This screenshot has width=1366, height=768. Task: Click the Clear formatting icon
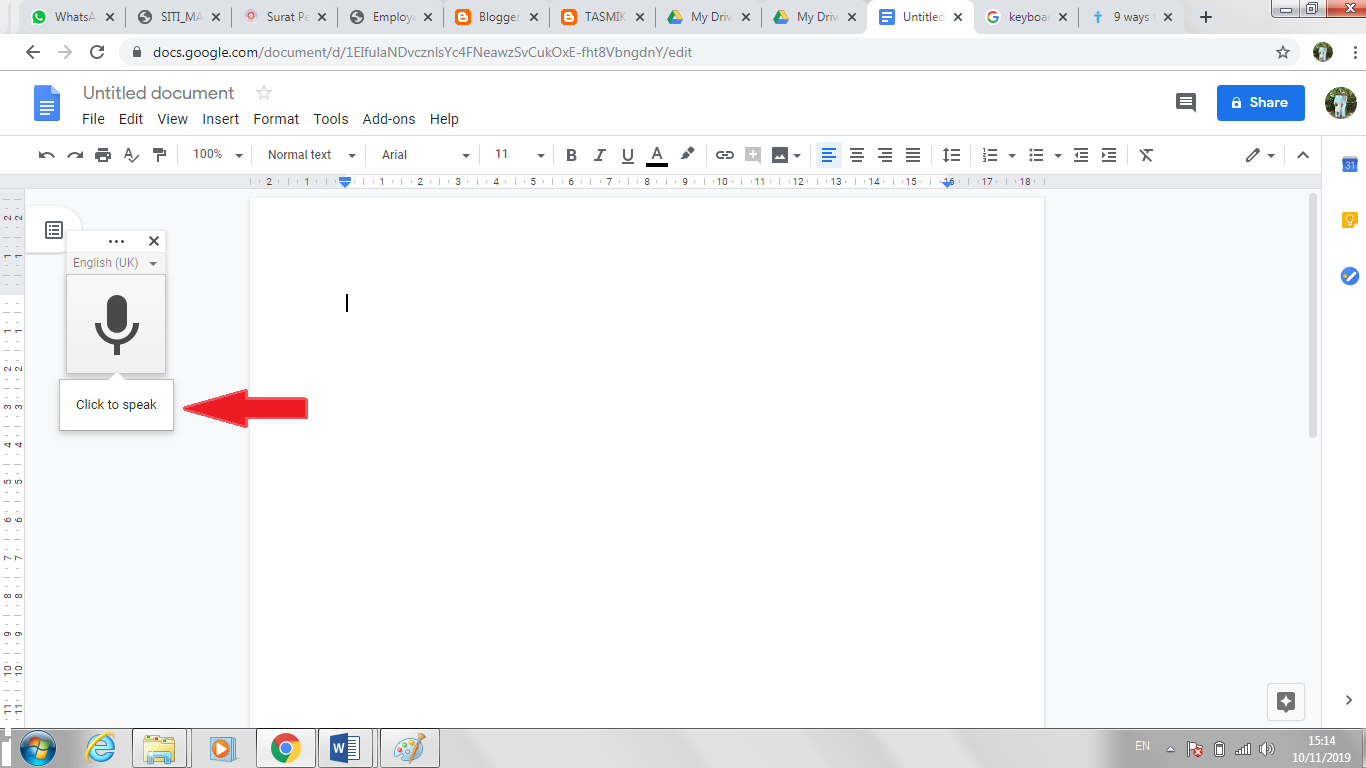tap(1146, 155)
